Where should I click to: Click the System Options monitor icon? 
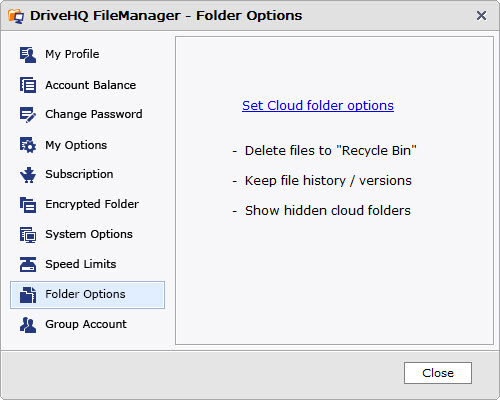pyautogui.click(x=28, y=235)
